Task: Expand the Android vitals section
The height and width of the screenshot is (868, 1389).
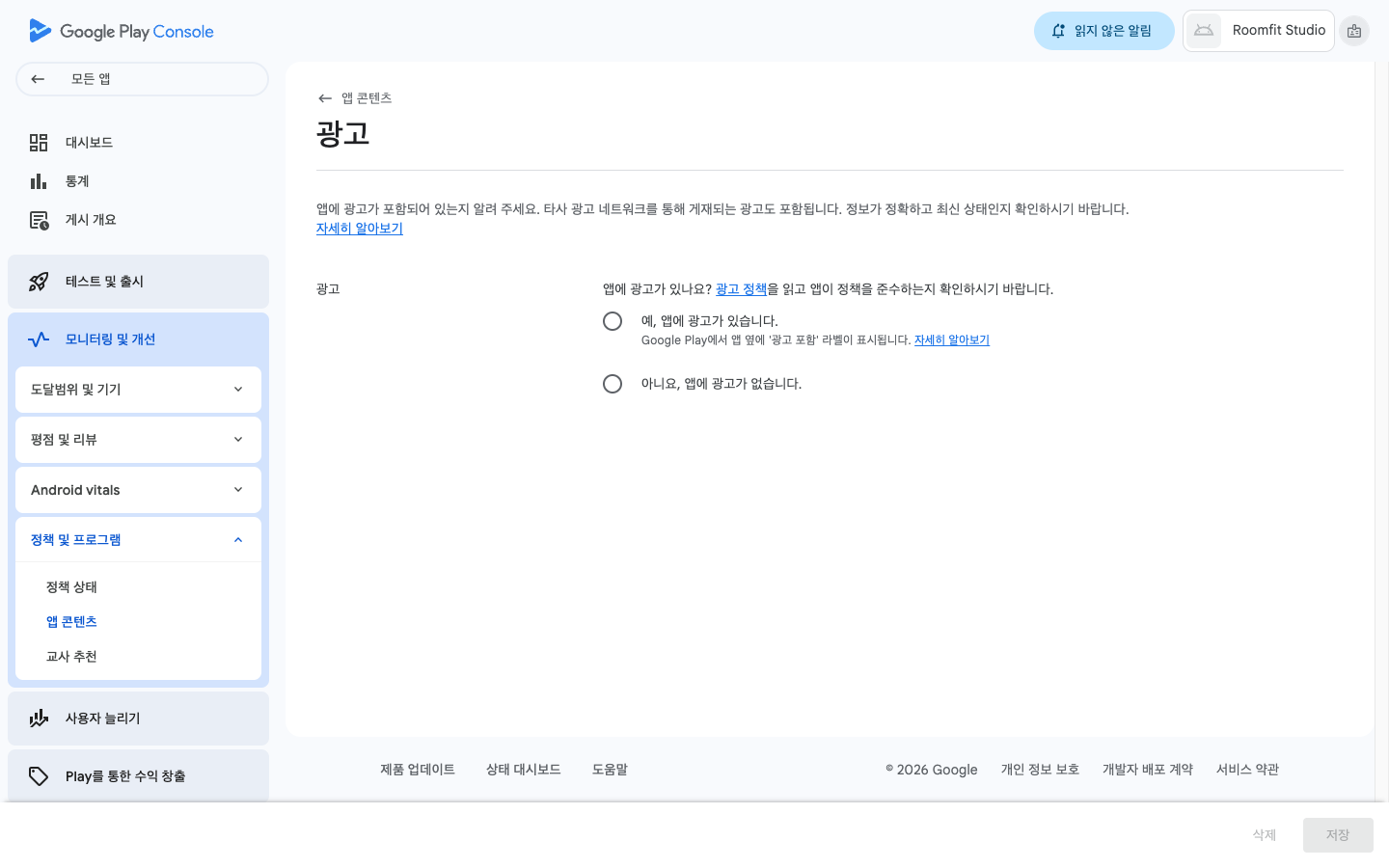Action: click(x=138, y=490)
